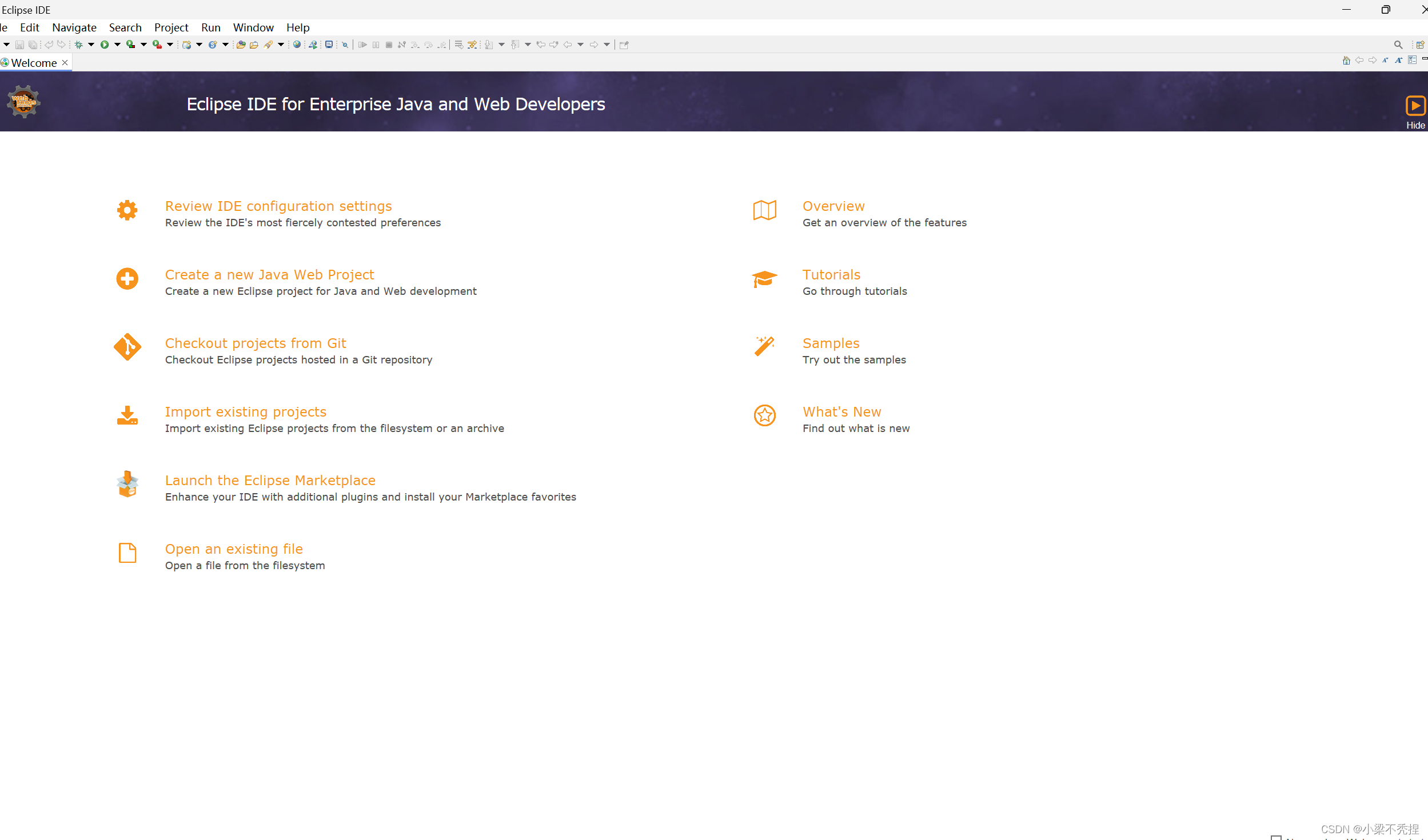Click the toolbar search magnifier at right
Viewport: 1428px width, 840px height.
click(1398, 45)
